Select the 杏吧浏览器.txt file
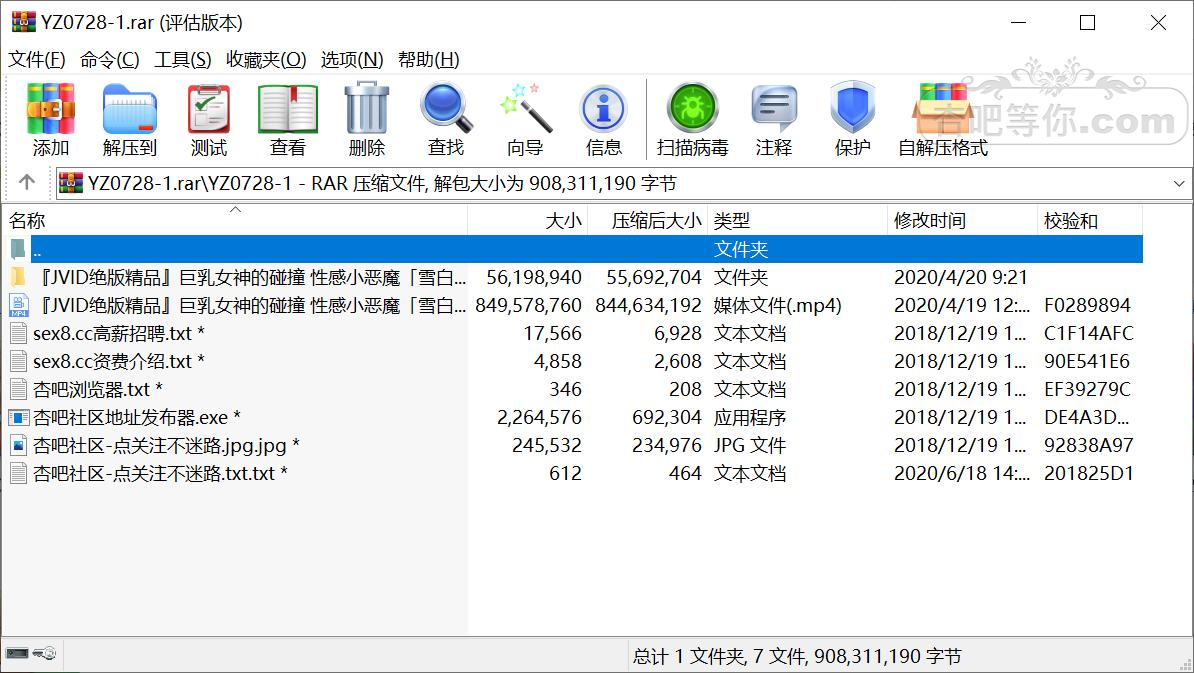Screen dimensions: 1194x673 [97, 390]
